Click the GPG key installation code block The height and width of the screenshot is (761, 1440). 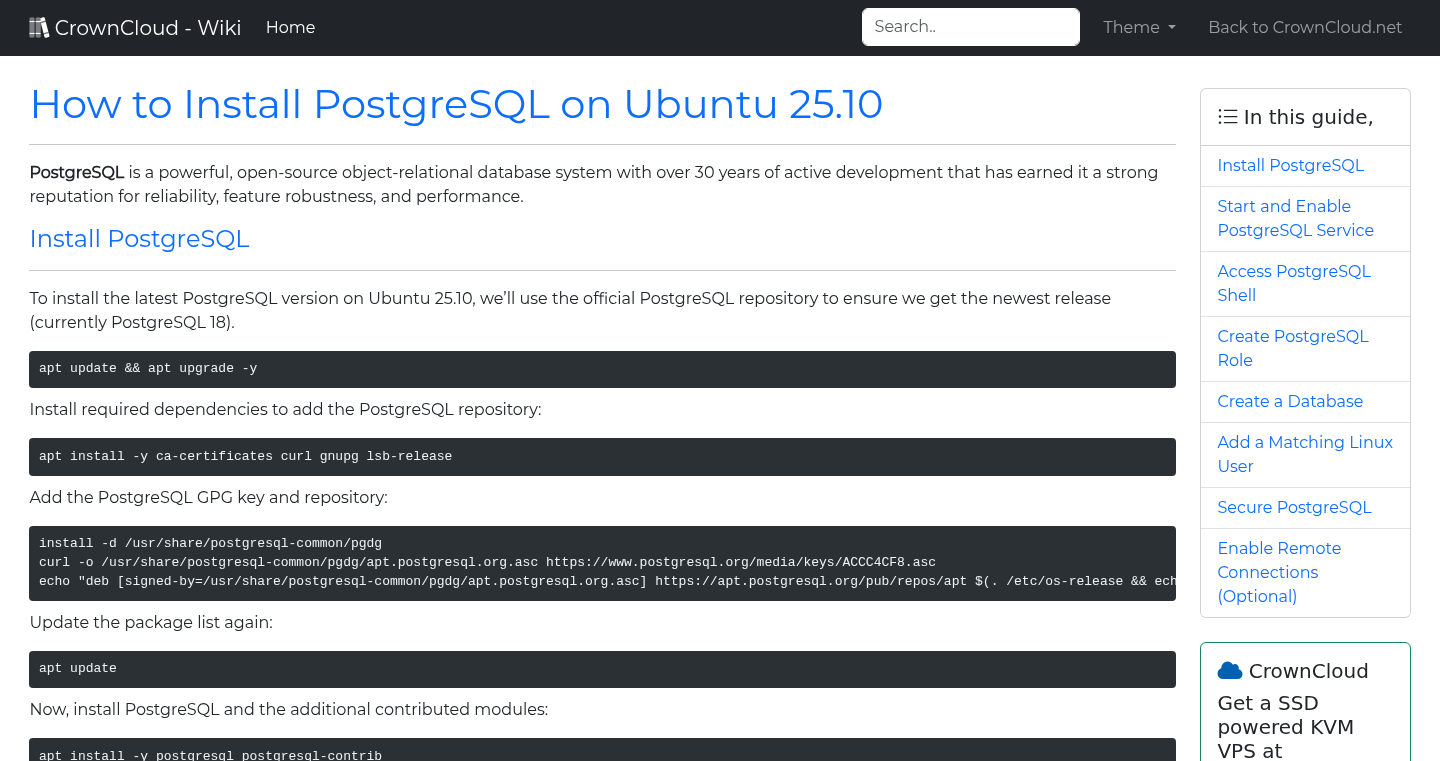(602, 562)
